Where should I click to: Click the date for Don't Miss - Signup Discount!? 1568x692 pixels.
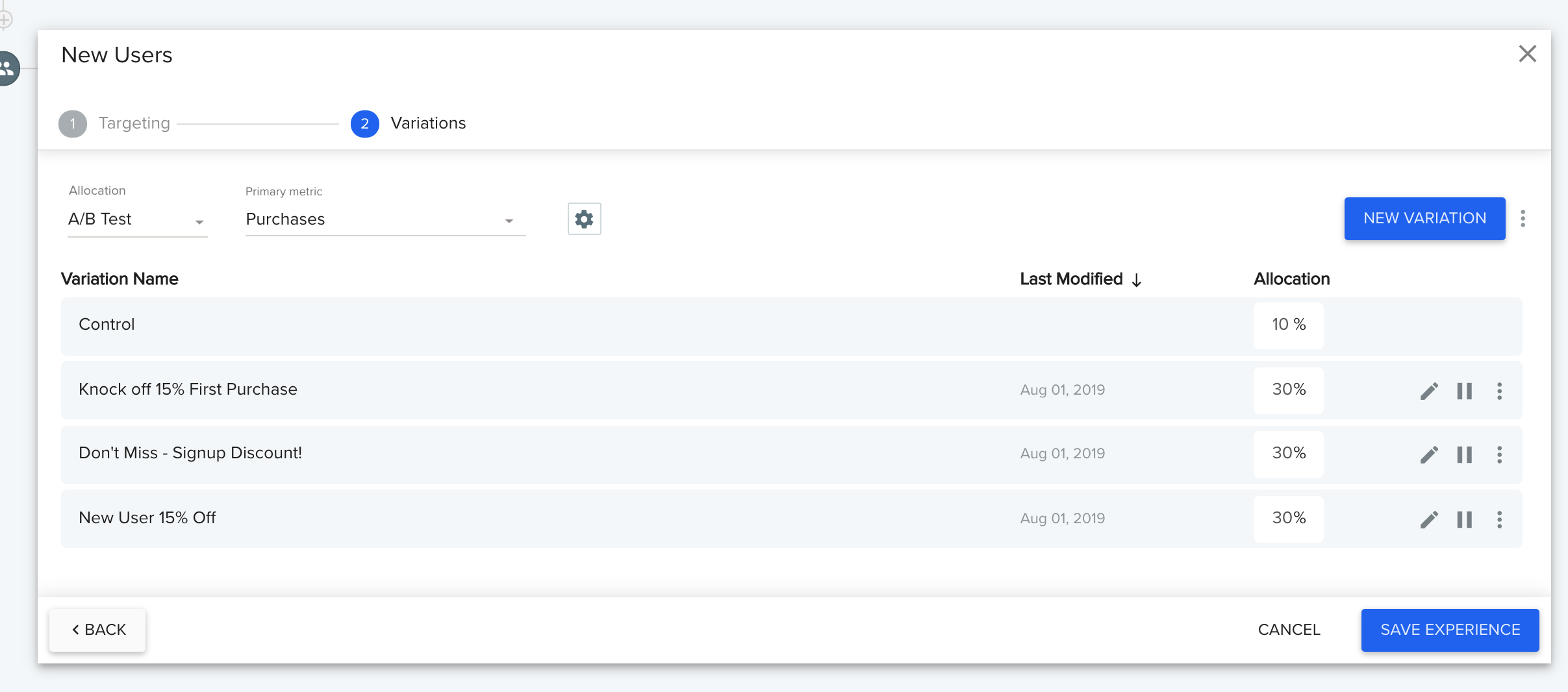point(1062,454)
